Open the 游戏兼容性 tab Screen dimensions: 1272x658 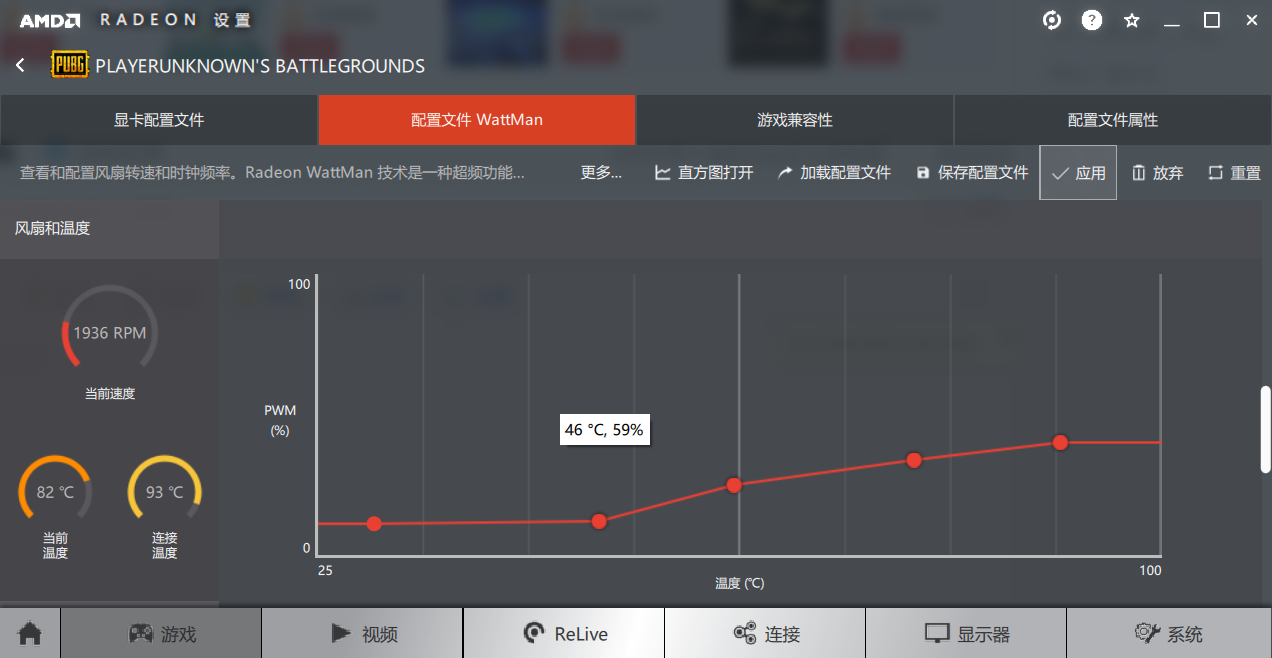point(795,120)
